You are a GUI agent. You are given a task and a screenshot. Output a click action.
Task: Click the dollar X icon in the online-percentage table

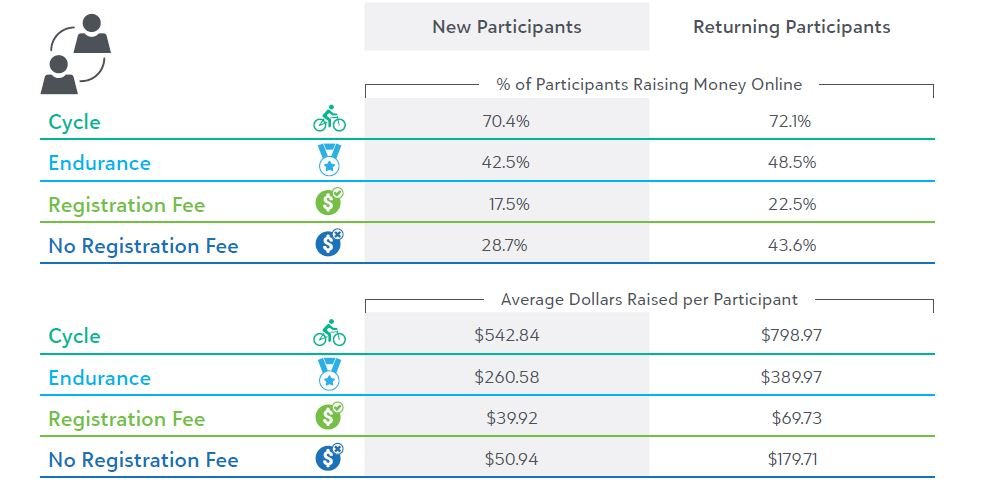[x=329, y=244]
